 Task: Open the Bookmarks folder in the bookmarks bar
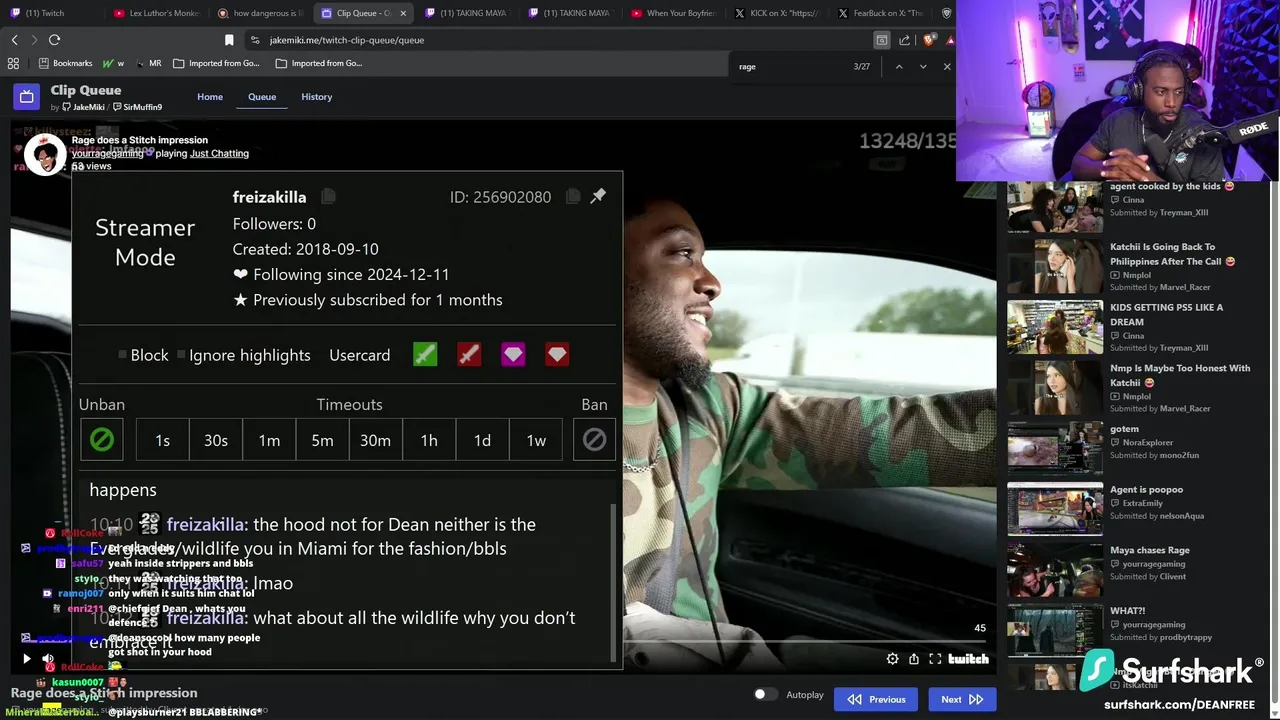pos(65,63)
